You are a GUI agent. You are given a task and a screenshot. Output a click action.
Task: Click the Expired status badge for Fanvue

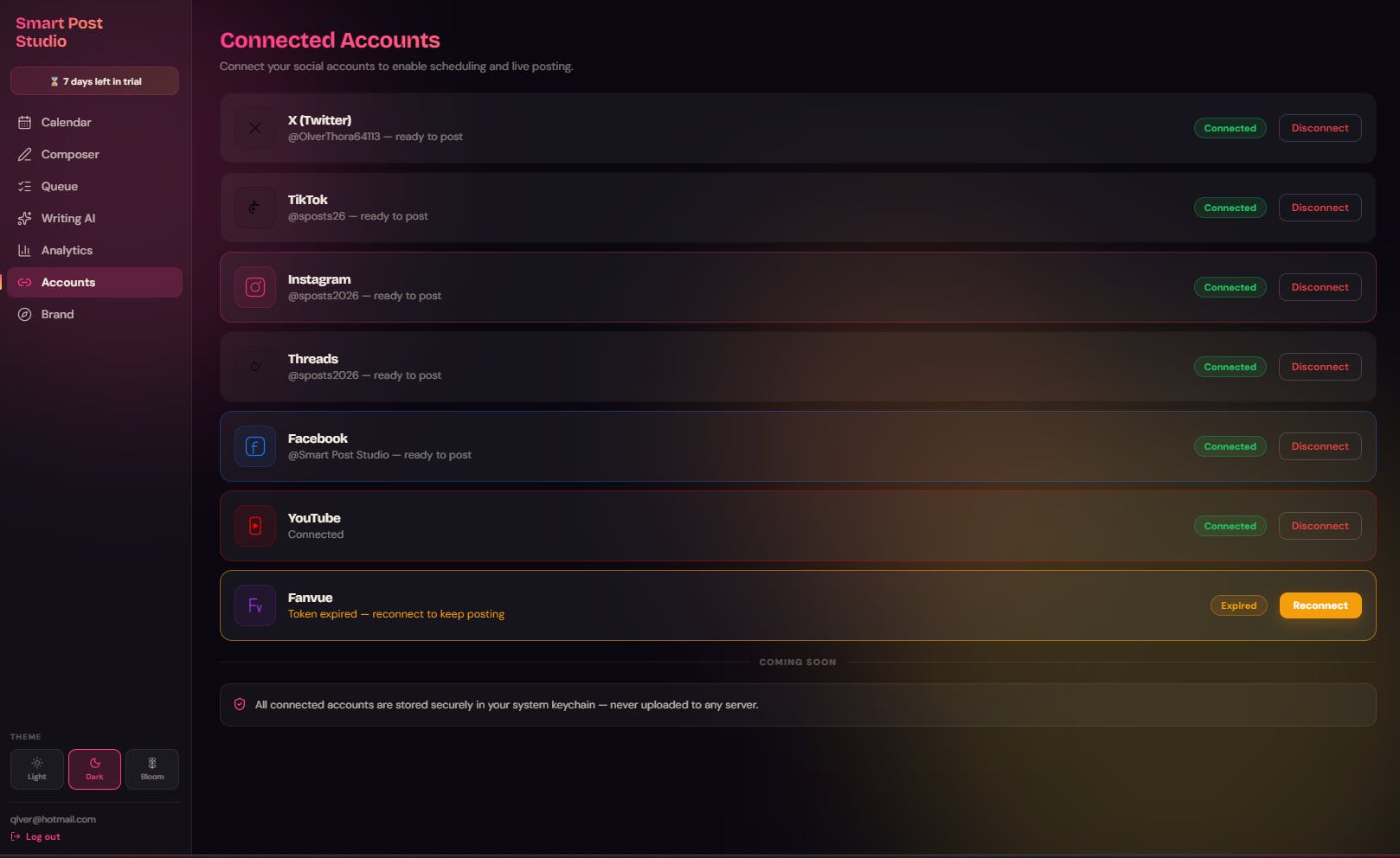tap(1238, 605)
